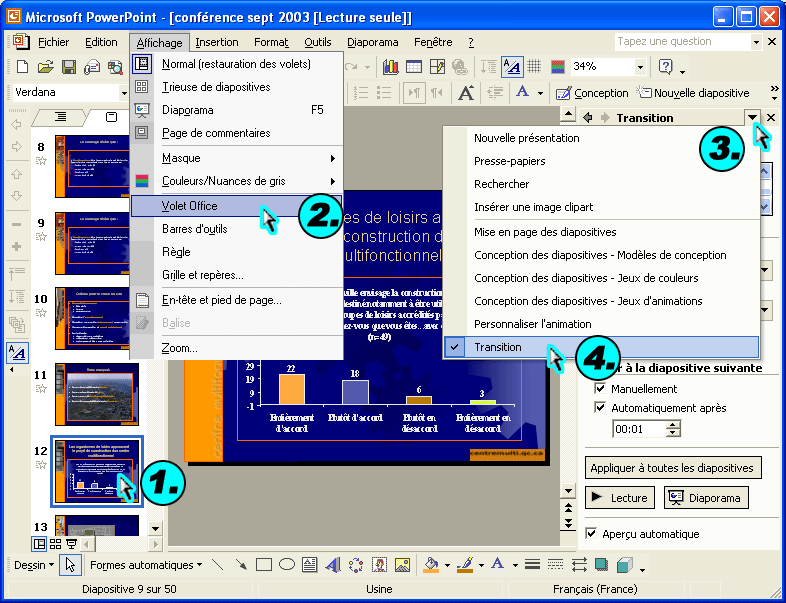Image resolution: width=786 pixels, height=603 pixels.
Task: Select Transition in the task pane list
Action: 602,347
